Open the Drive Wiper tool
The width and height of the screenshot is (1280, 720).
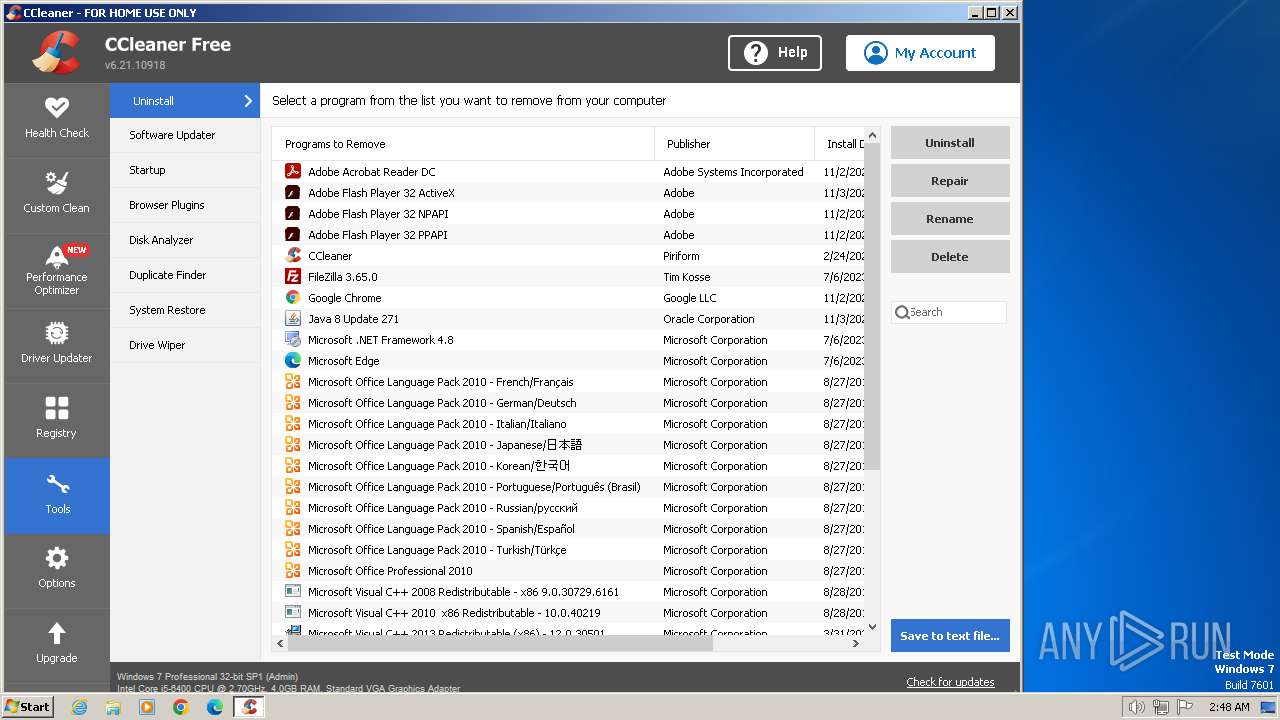click(185, 345)
